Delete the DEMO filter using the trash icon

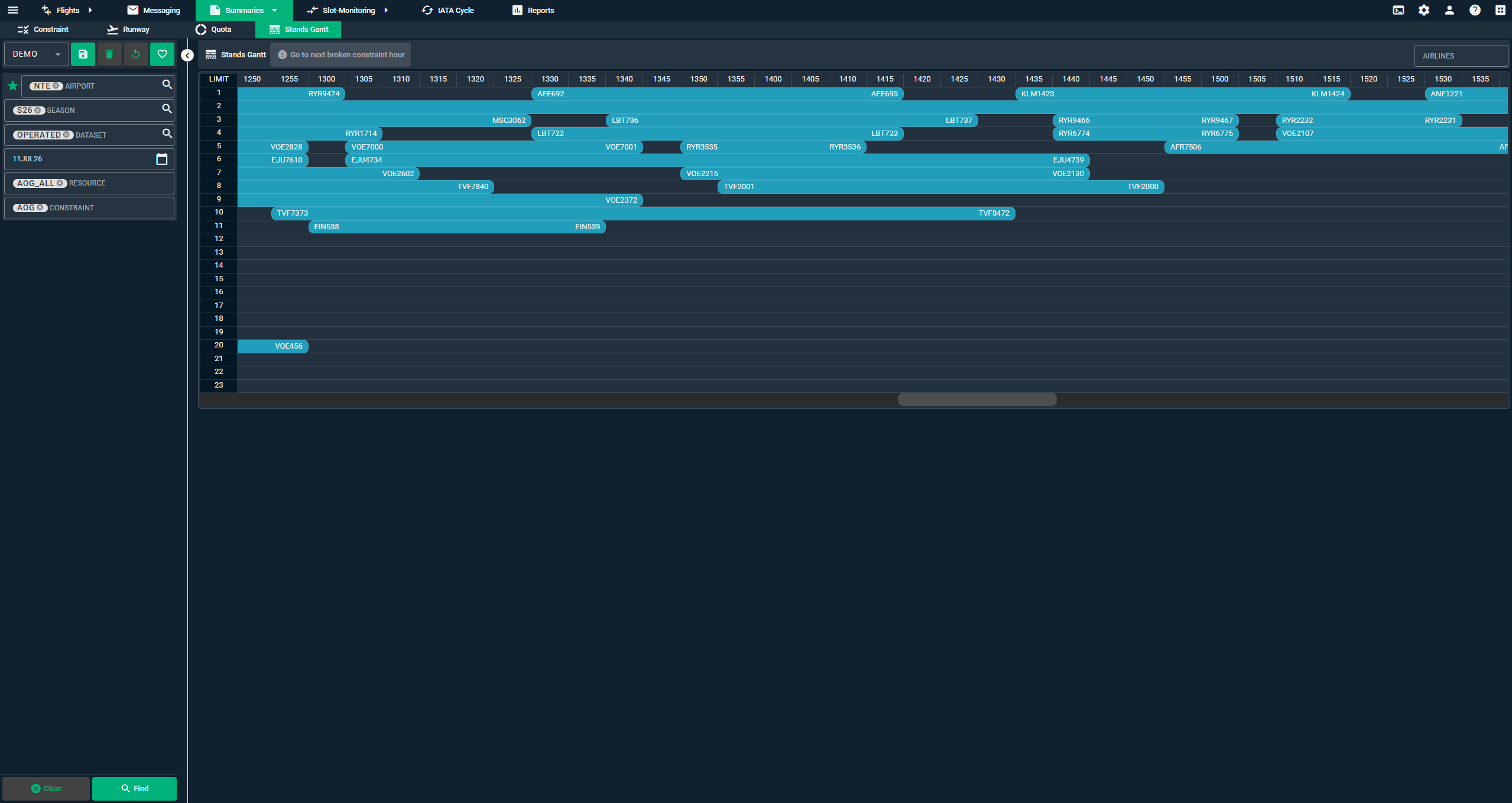(109, 54)
